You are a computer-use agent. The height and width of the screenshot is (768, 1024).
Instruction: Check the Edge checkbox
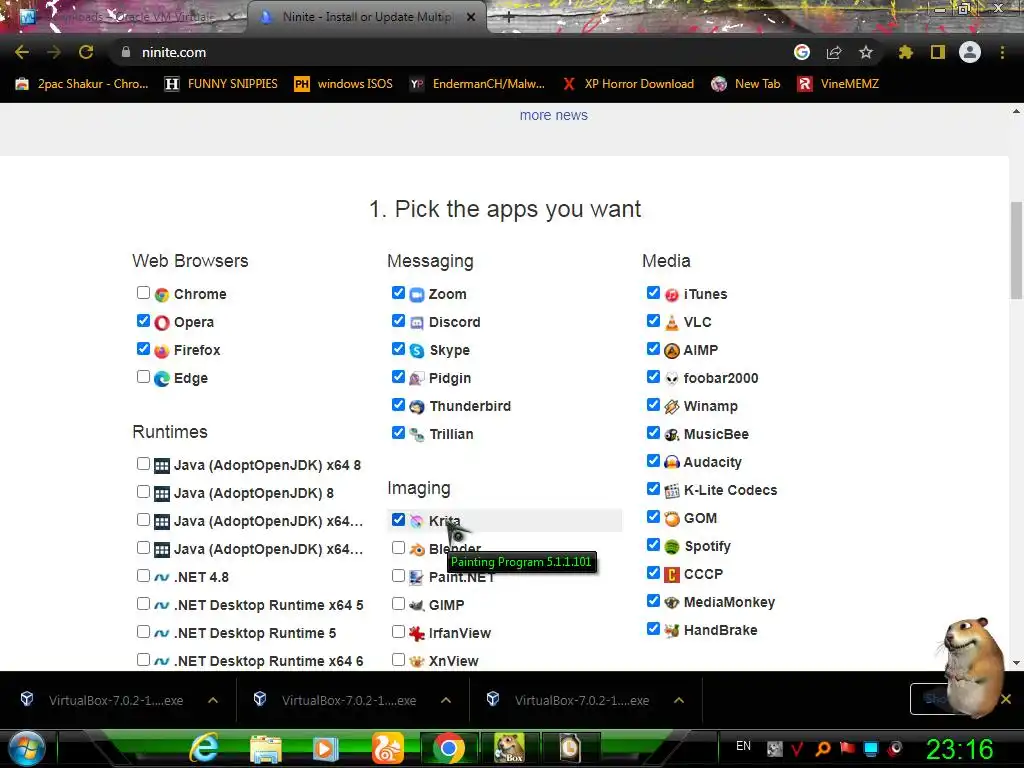click(x=143, y=377)
